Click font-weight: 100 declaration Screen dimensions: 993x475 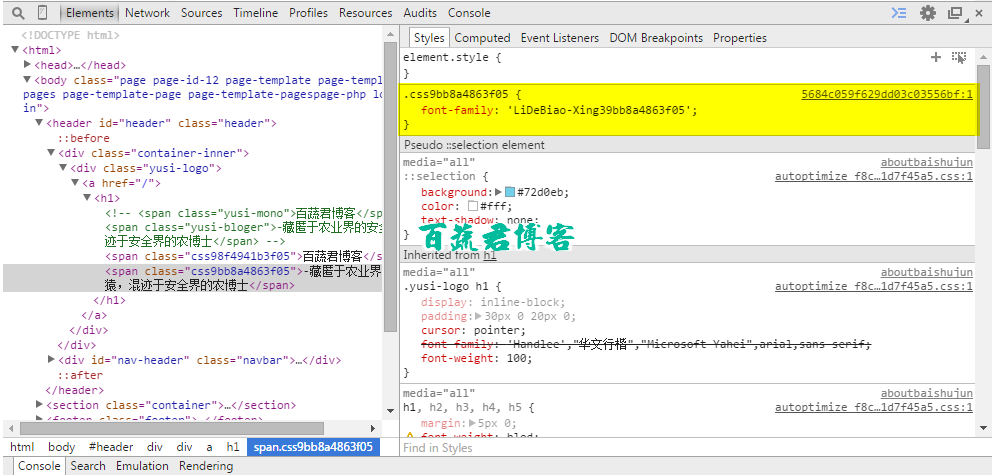(476, 358)
